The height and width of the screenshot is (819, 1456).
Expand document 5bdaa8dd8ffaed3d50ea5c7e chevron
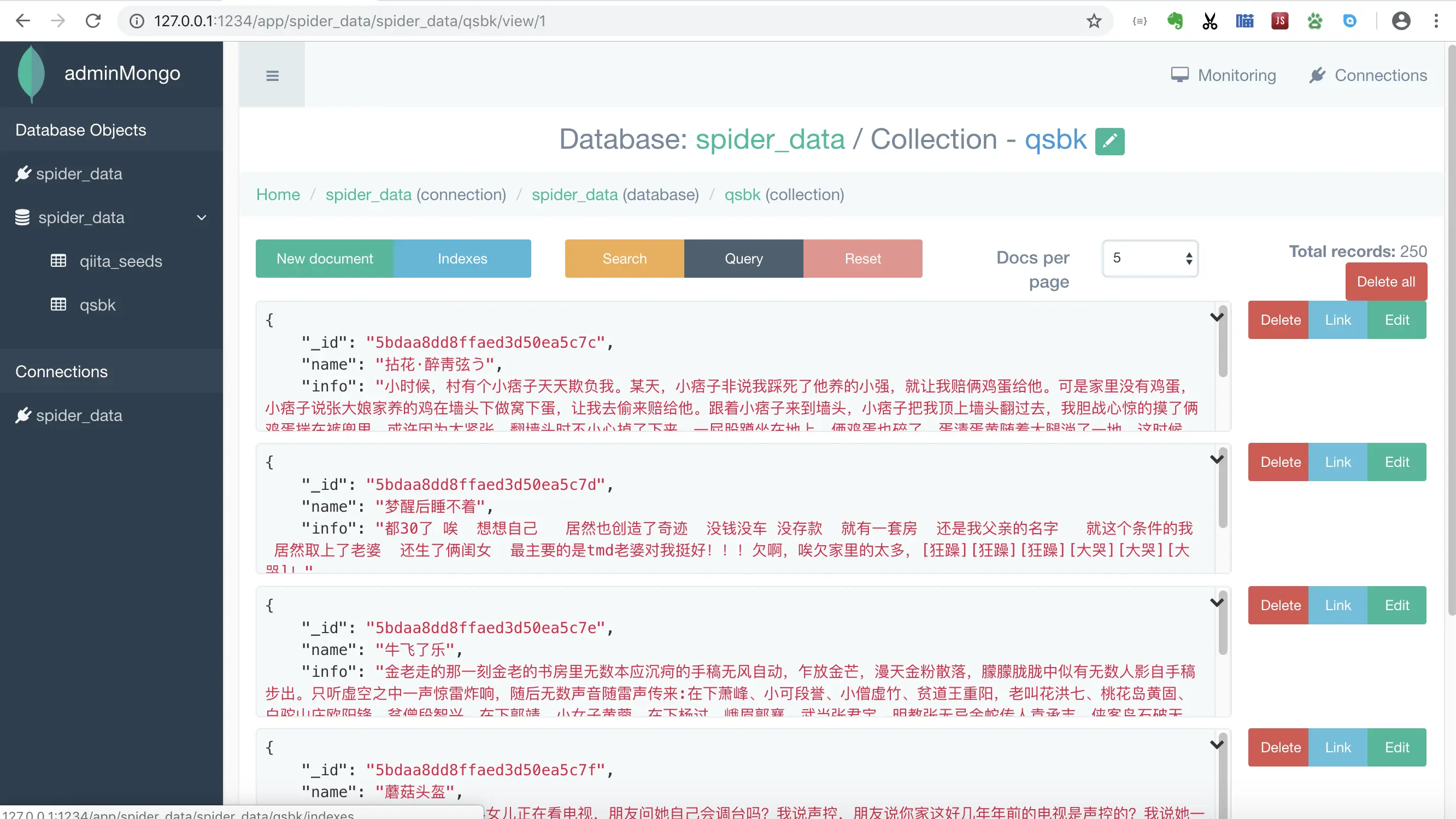coord(1217,602)
